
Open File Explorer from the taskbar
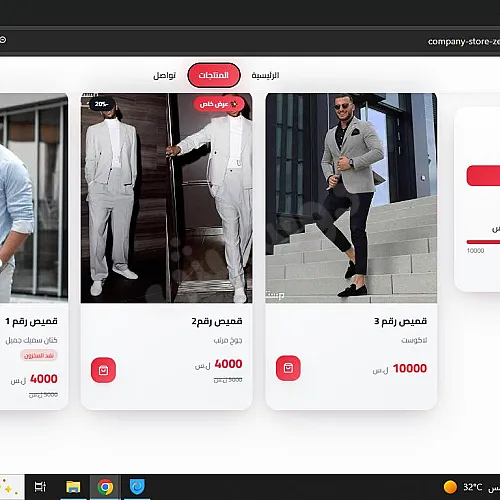click(x=73, y=487)
